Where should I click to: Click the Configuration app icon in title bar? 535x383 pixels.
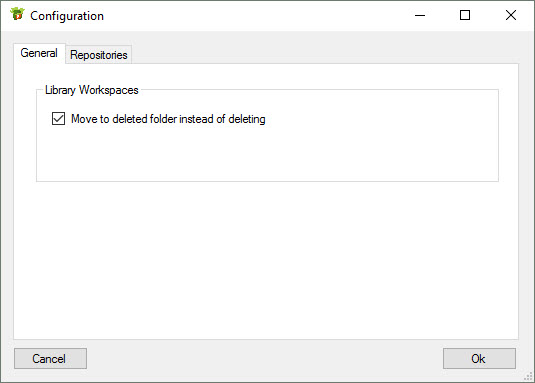tap(17, 14)
